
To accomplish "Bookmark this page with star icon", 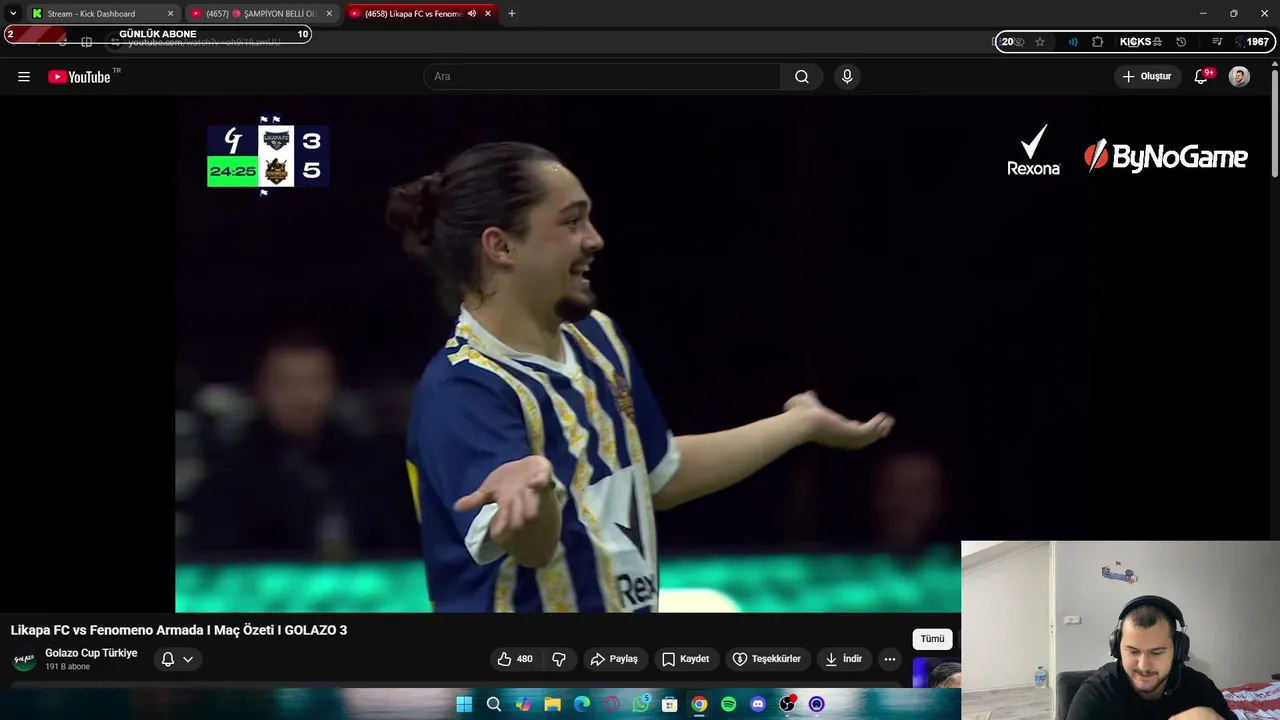I will click(x=1040, y=42).
